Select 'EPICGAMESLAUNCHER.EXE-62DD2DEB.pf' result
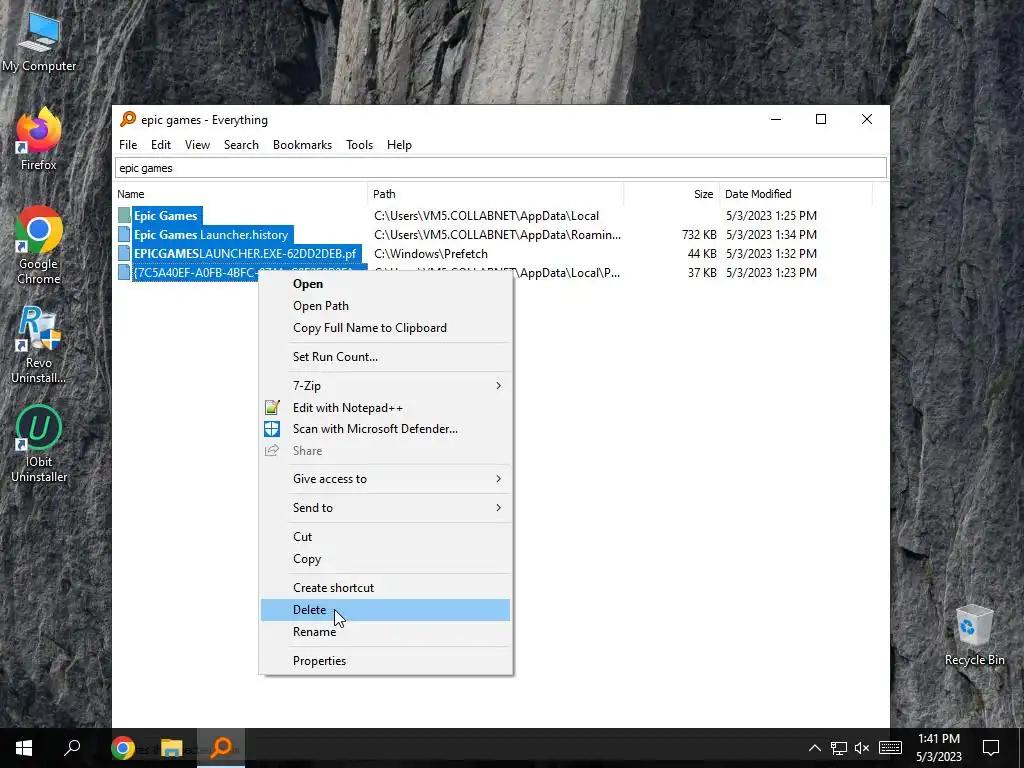The width and height of the screenshot is (1024, 768). click(245, 253)
